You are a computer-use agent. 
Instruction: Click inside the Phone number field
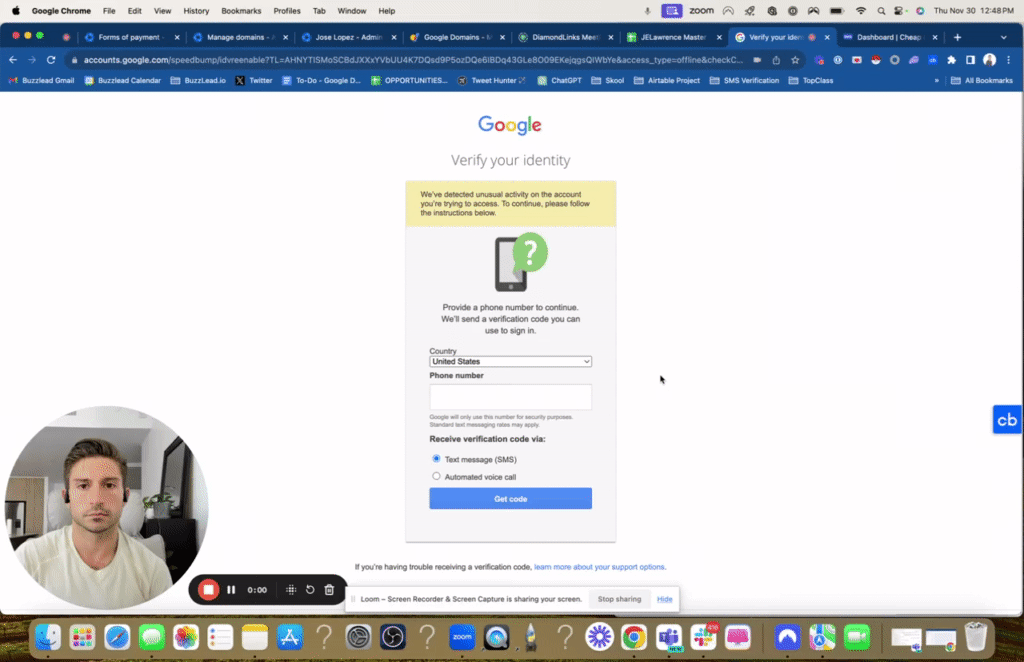click(510, 397)
